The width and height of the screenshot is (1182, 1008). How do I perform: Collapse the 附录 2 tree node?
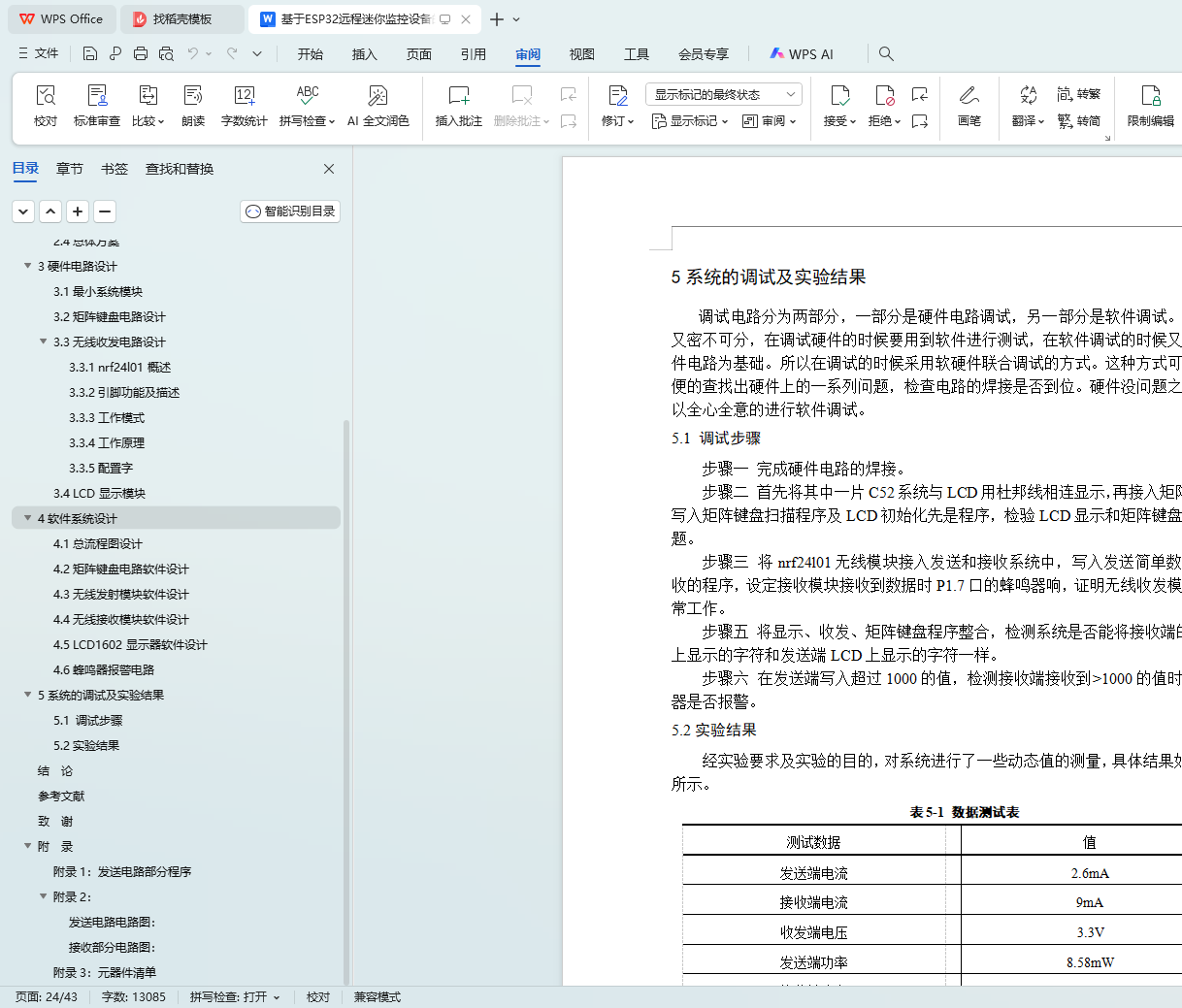tap(44, 896)
